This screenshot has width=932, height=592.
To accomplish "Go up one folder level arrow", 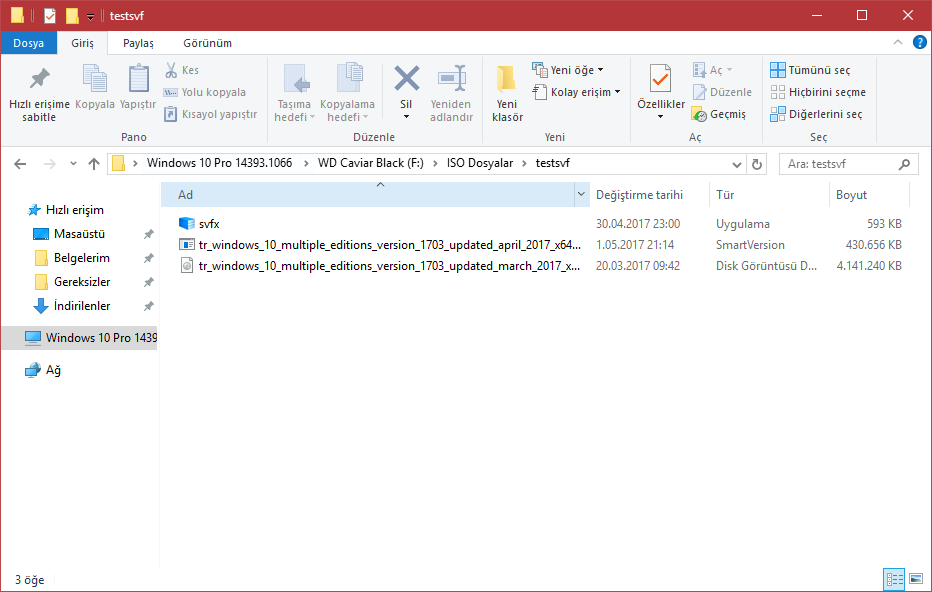I will pyautogui.click(x=93, y=164).
